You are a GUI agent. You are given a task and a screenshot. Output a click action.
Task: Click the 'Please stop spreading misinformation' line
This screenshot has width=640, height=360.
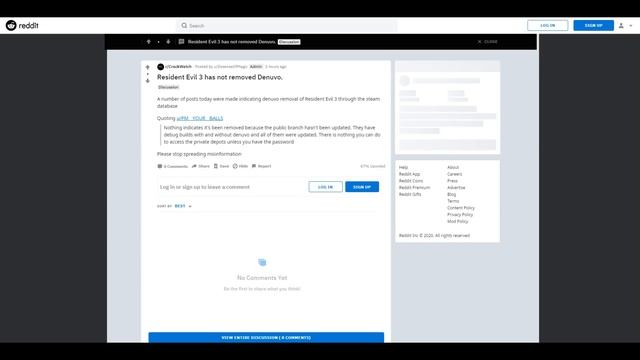point(199,154)
